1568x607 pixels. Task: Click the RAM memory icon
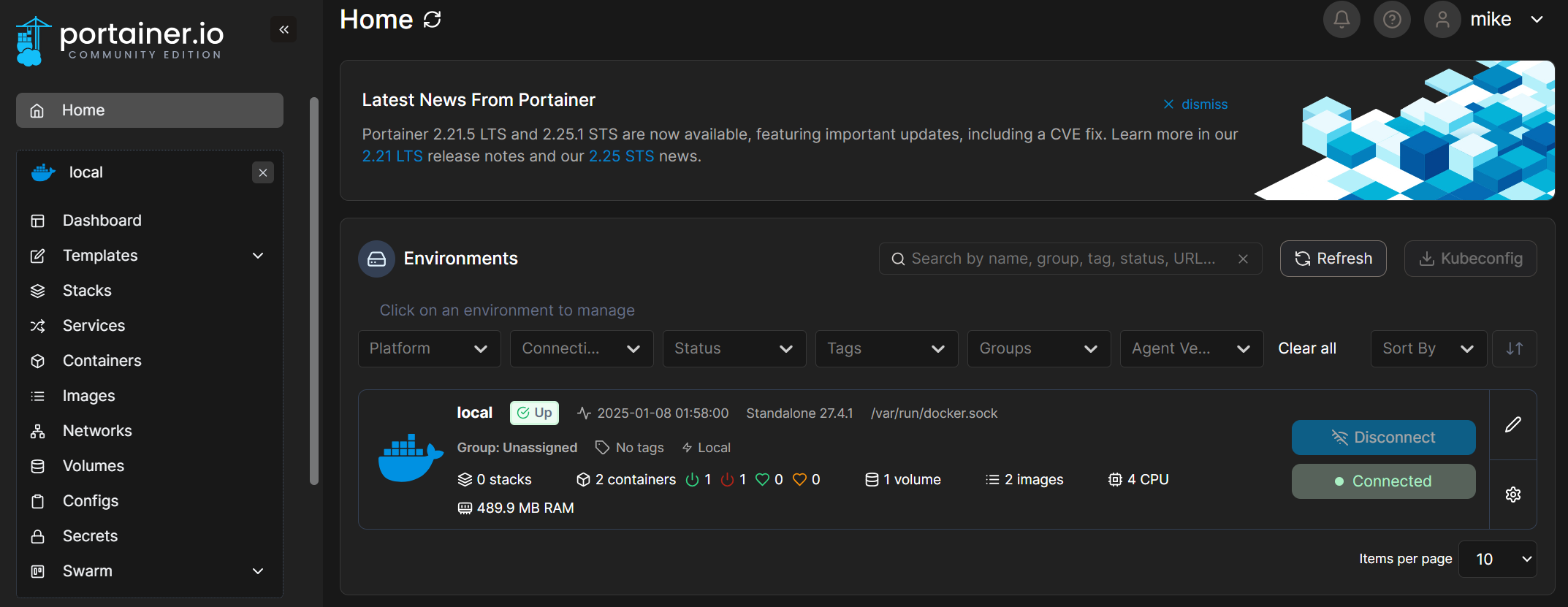tap(465, 508)
